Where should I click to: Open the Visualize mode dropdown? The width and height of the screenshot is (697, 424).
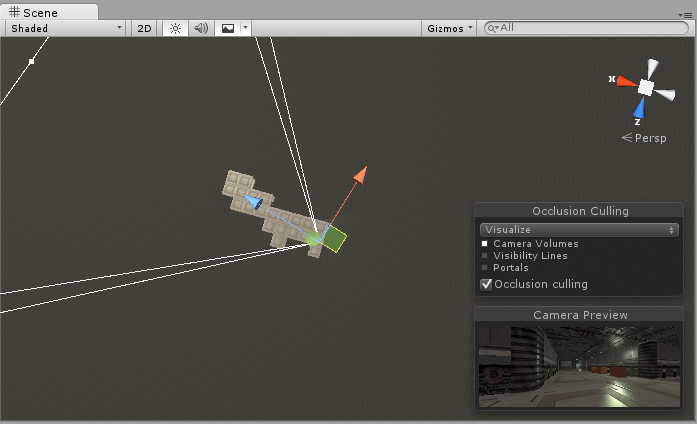click(579, 230)
